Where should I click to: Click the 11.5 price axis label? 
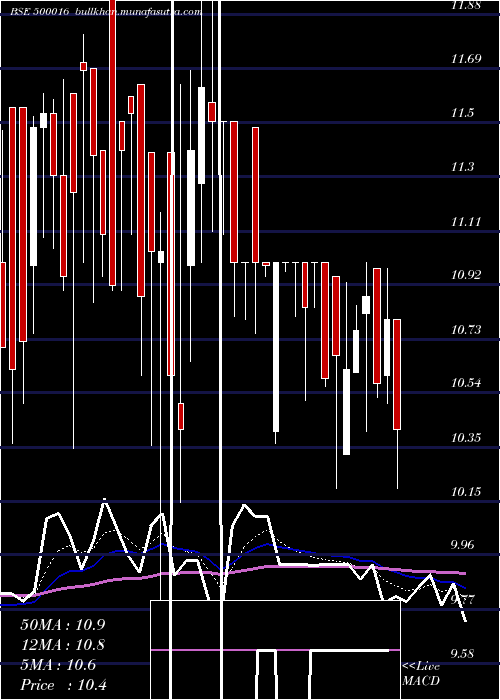[462, 113]
